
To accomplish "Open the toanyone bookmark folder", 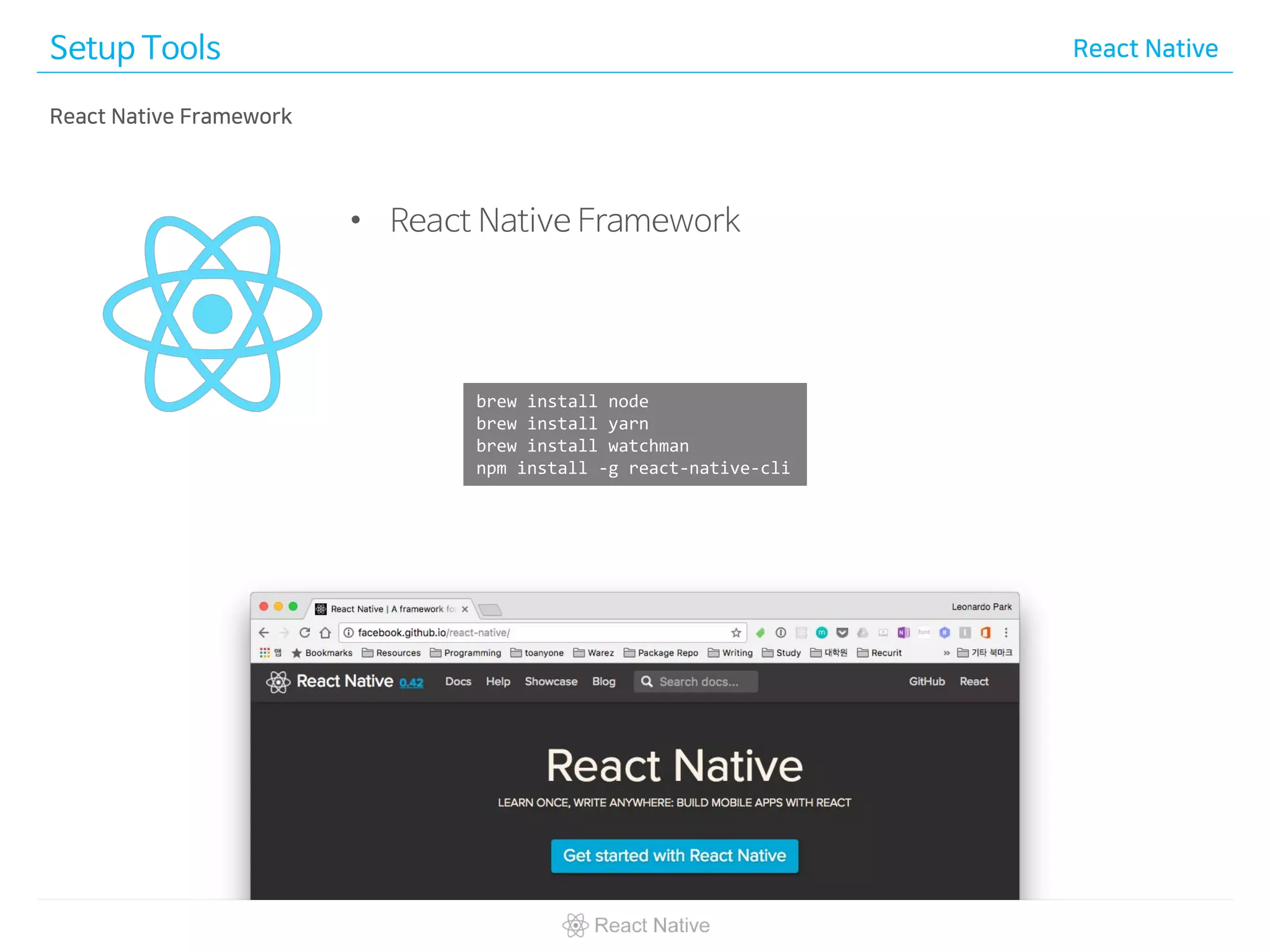I will pyautogui.click(x=537, y=653).
